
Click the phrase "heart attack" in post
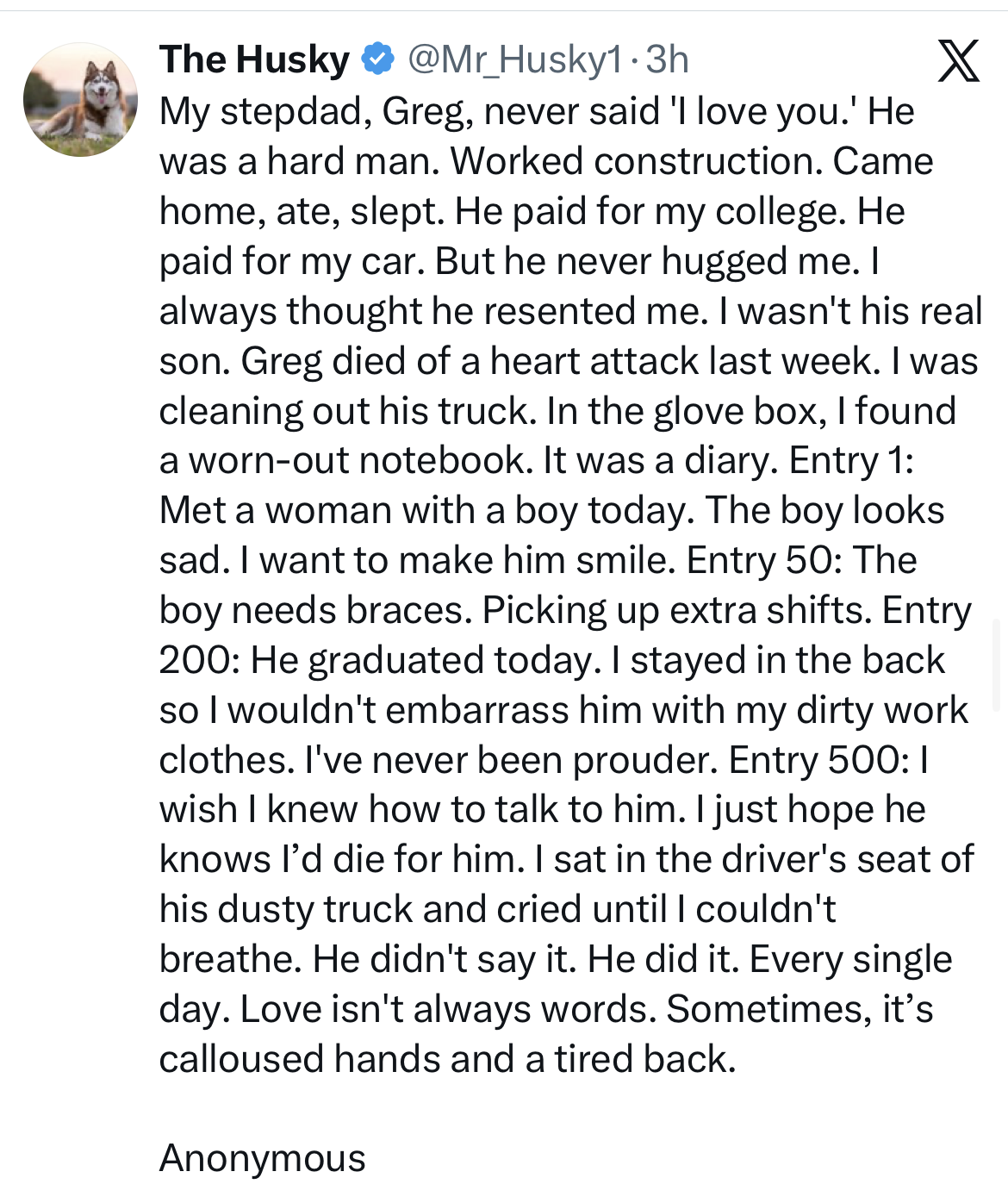tap(596, 361)
